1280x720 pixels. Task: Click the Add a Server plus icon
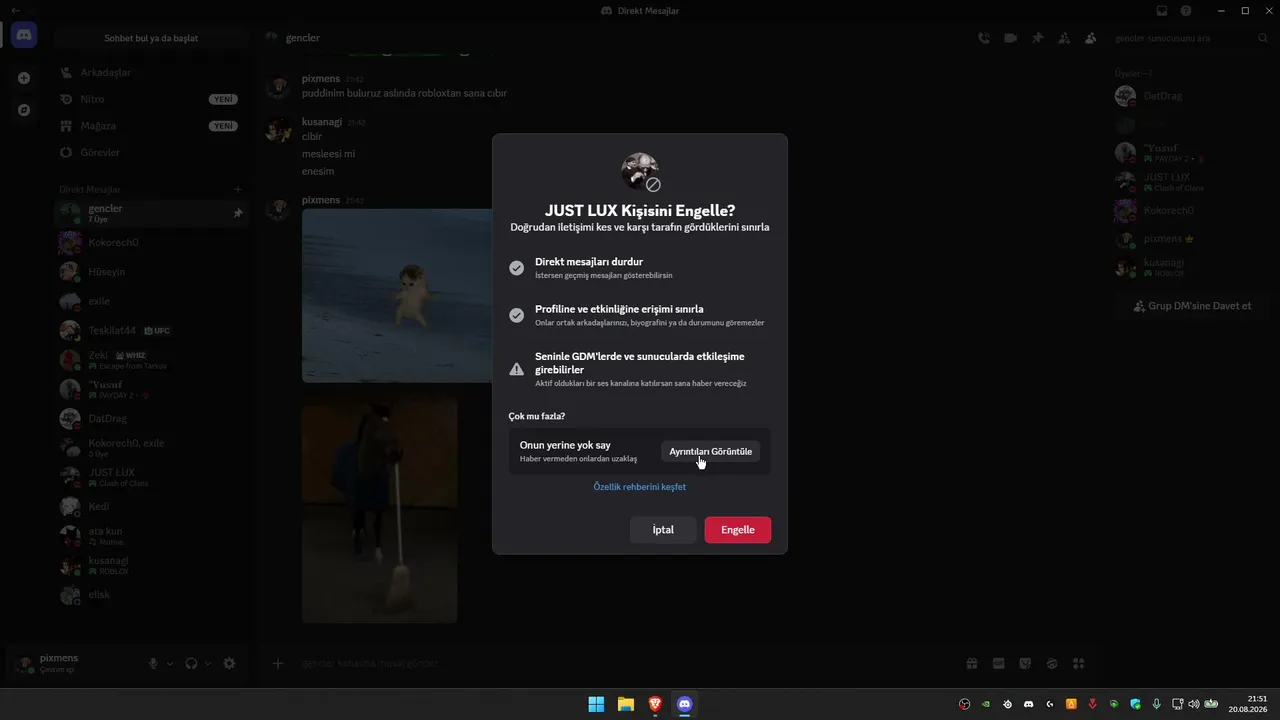point(24,78)
